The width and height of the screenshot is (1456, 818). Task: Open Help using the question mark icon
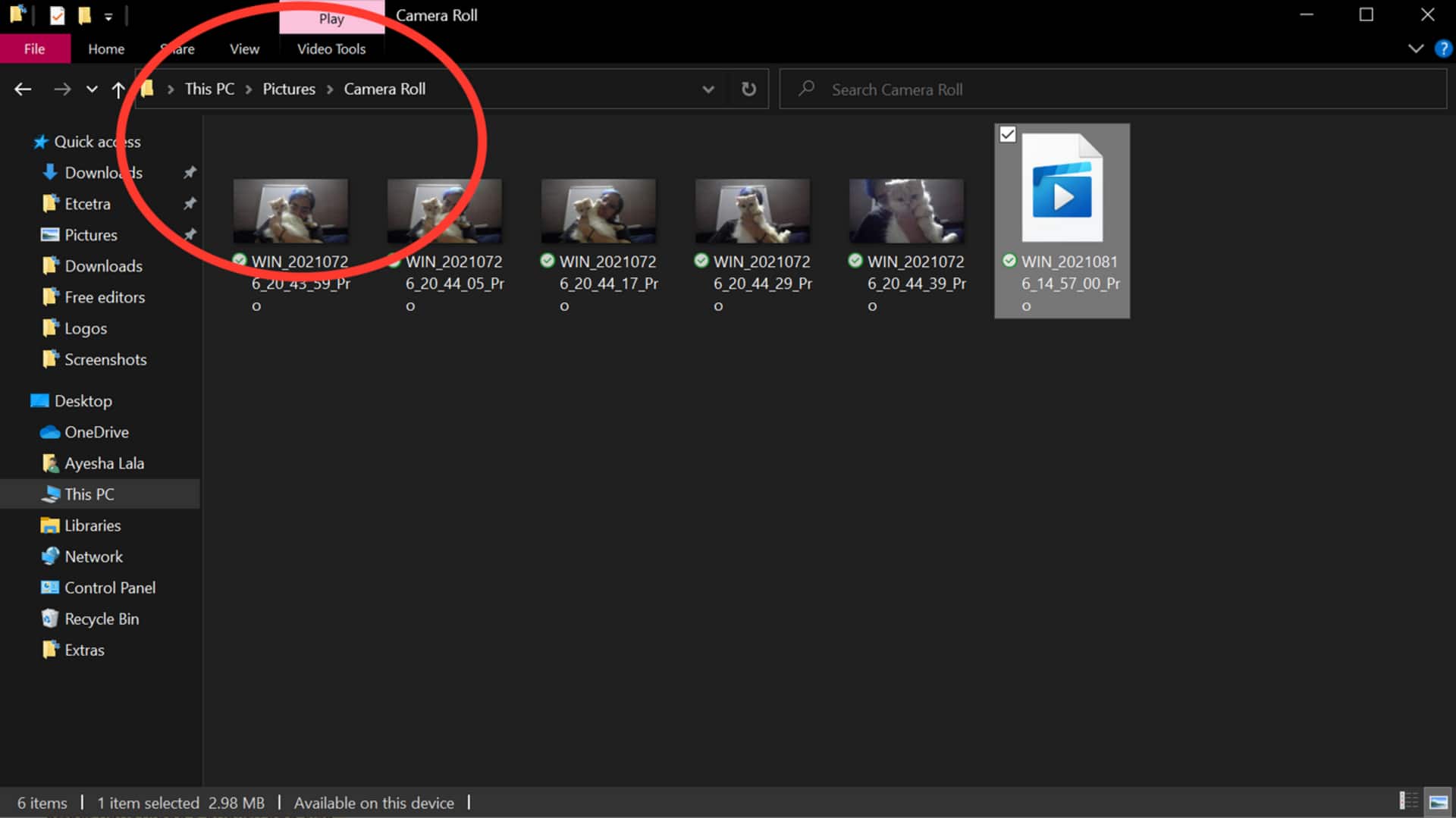[x=1443, y=49]
